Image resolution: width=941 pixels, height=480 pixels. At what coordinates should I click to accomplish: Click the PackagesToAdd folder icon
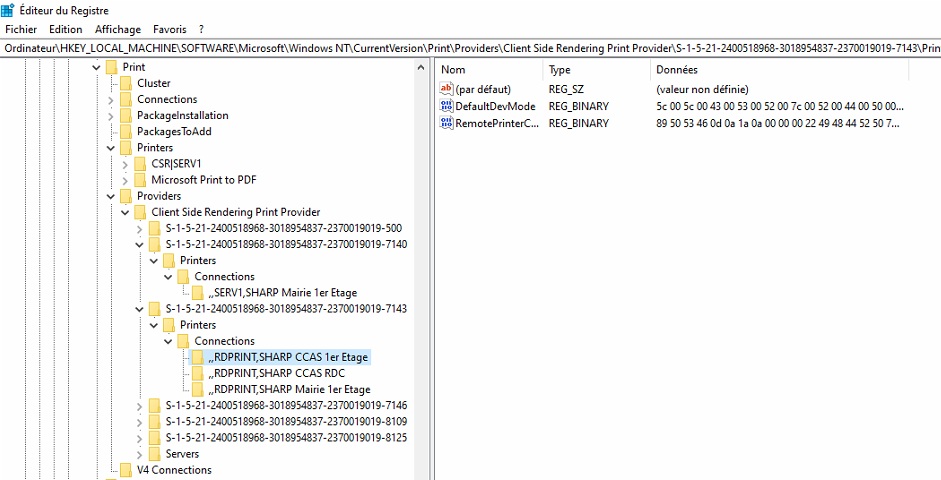click(125, 131)
